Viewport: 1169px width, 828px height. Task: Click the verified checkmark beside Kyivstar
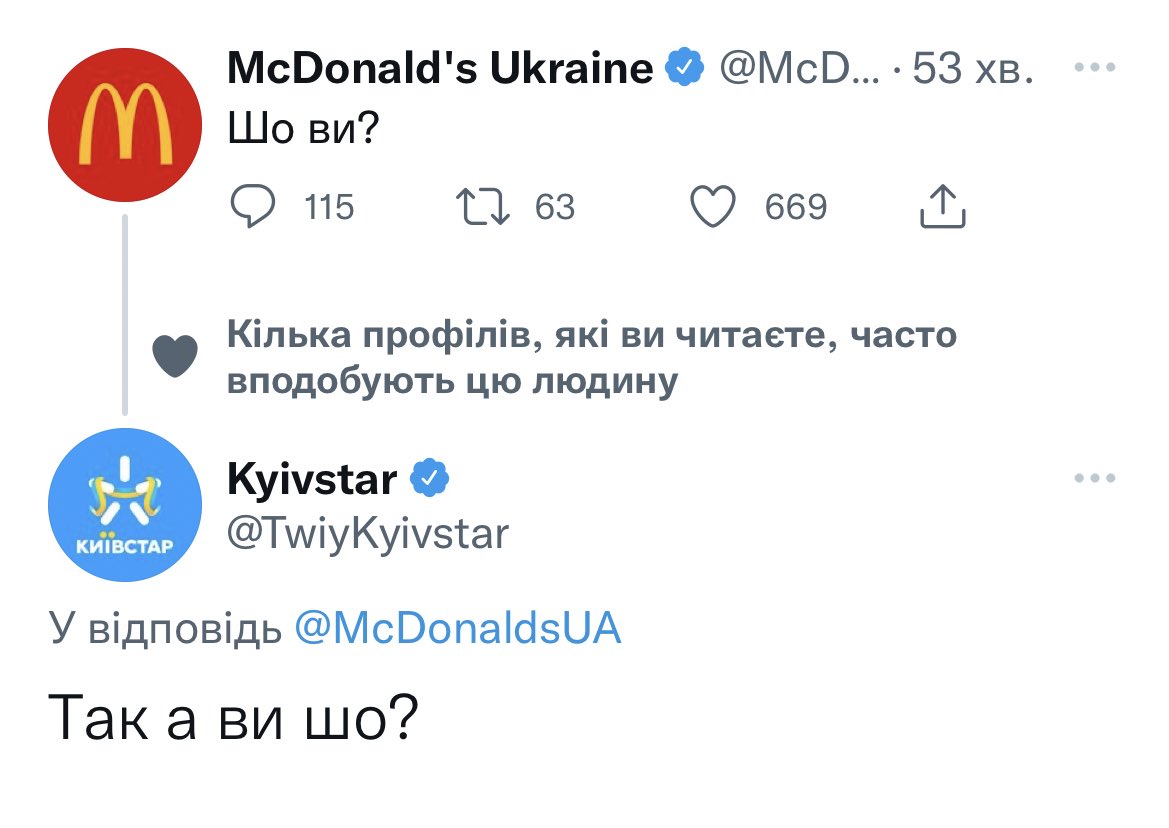coord(430,477)
